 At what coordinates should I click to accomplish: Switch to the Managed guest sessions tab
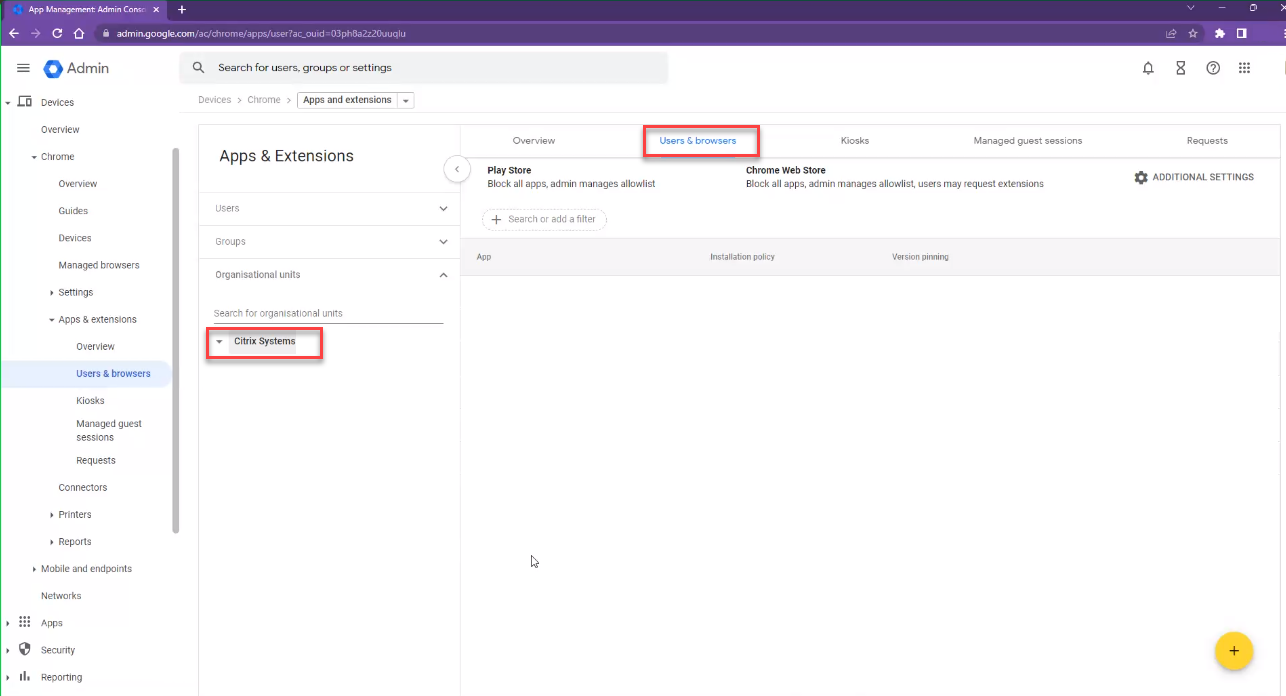1027,141
